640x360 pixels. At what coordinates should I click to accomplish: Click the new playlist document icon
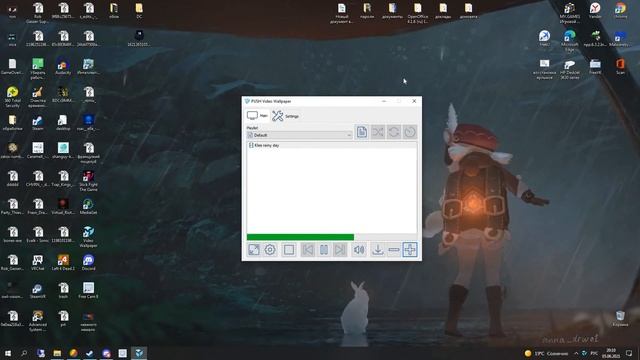362,132
